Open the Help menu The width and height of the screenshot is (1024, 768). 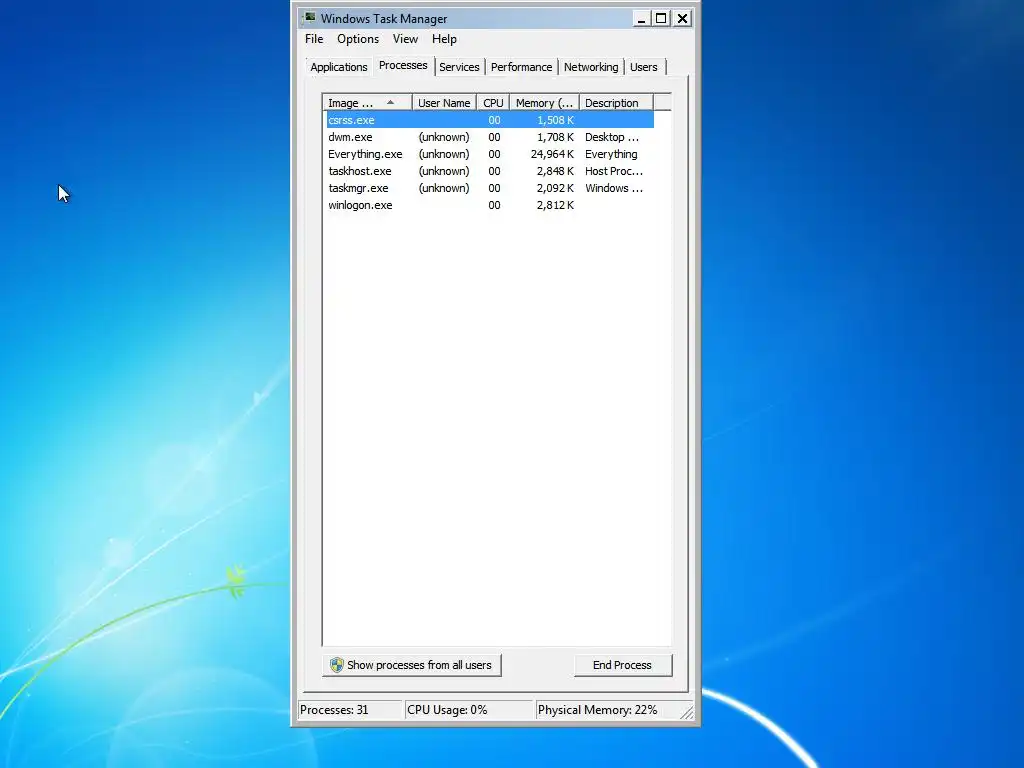click(444, 39)
